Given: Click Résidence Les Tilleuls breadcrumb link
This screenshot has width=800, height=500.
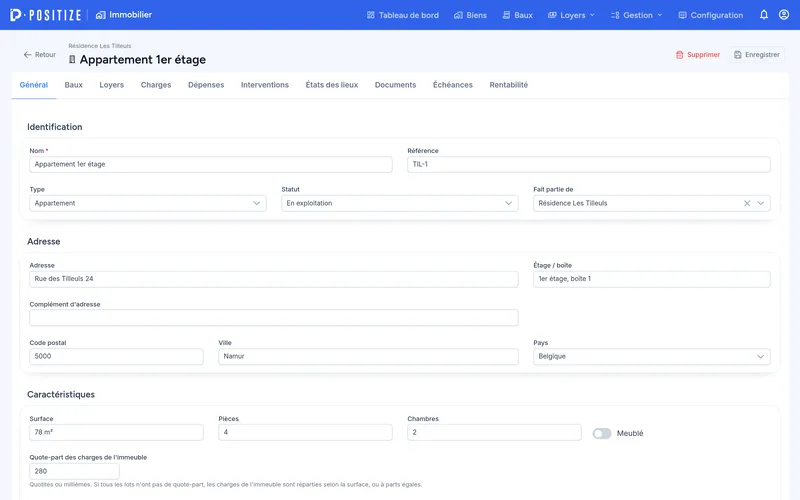Looking at the screenshot, I should click(x=100, y=46).
